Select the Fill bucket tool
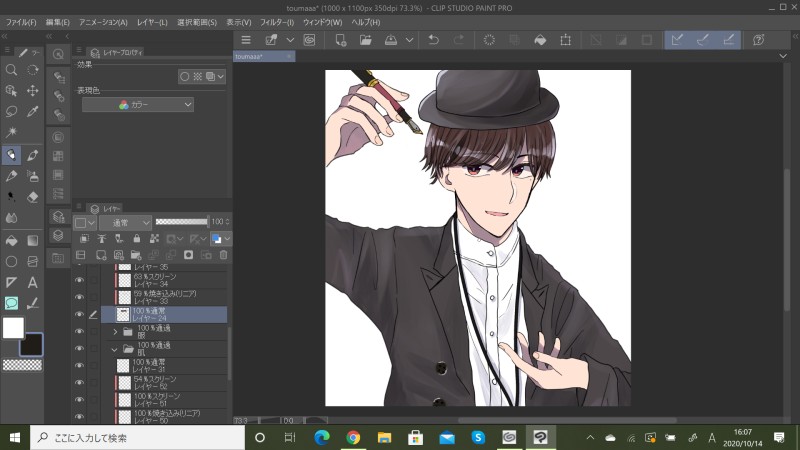This screenshot has width=800, height=450. 11,240
